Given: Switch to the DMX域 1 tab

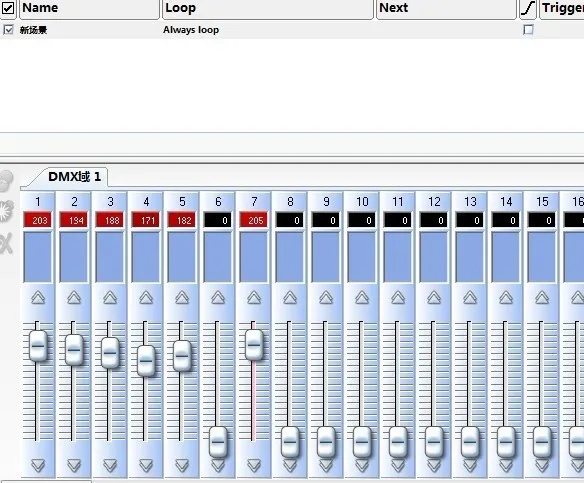Looking at the screenshot, I should 74,177.
